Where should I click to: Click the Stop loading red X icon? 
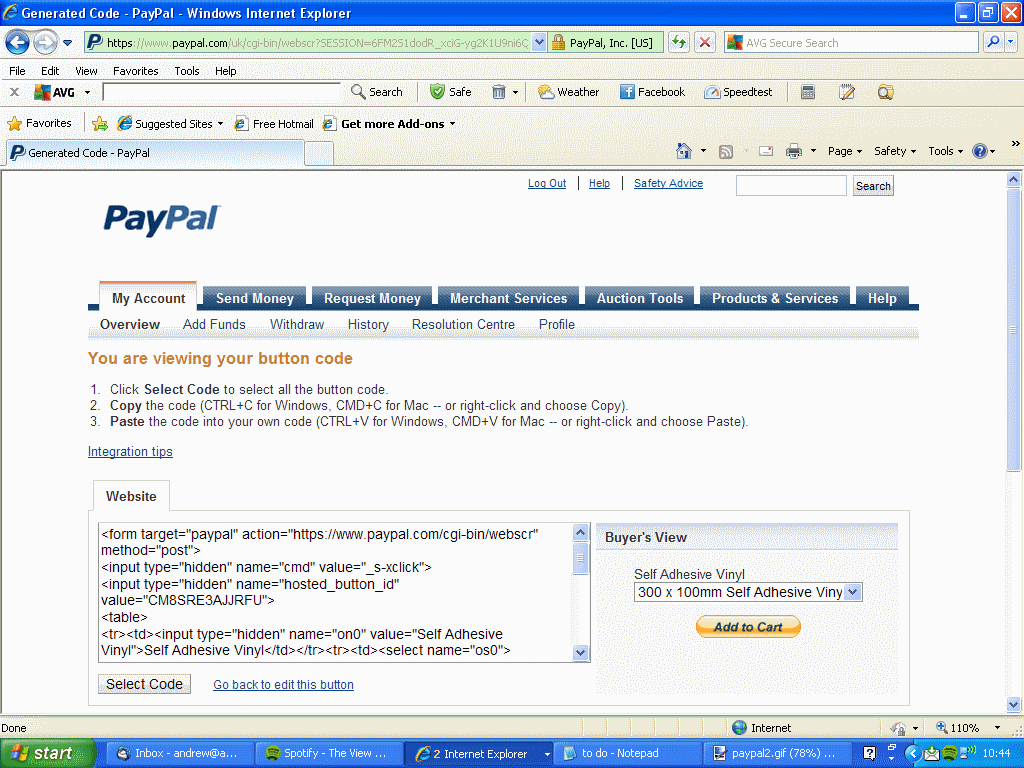pos(705,43)
